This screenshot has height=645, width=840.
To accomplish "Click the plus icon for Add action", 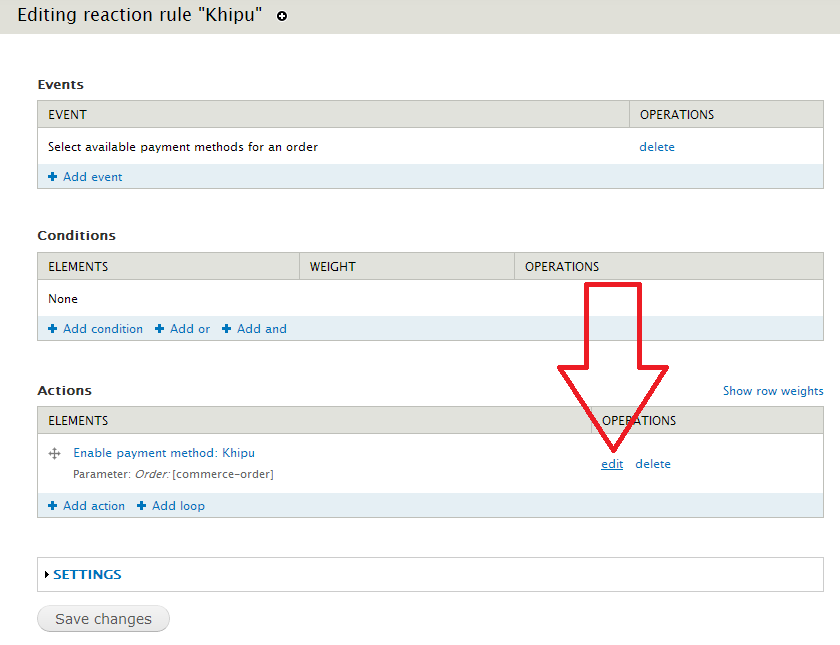I will (53, 506).
